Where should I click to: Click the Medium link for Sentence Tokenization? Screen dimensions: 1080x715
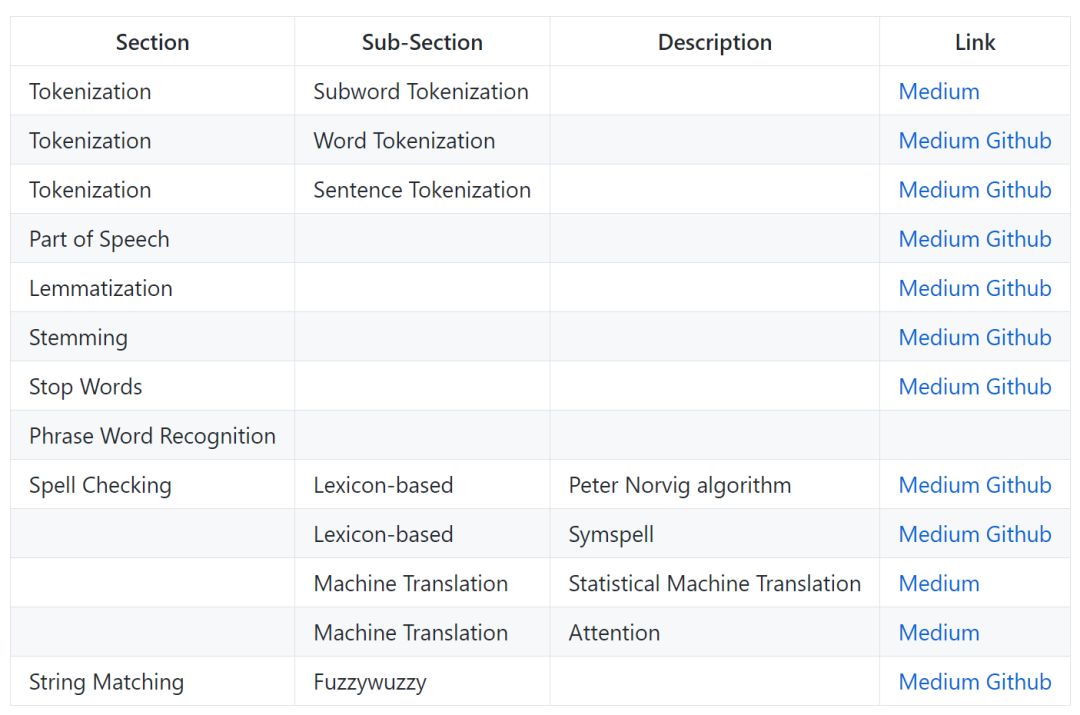coord(938,190)
